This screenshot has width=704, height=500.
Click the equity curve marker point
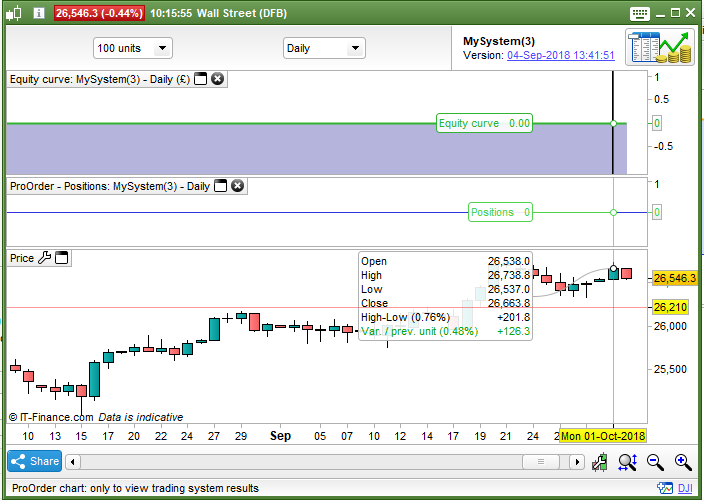pyautogui.click(x=613, y=123)
